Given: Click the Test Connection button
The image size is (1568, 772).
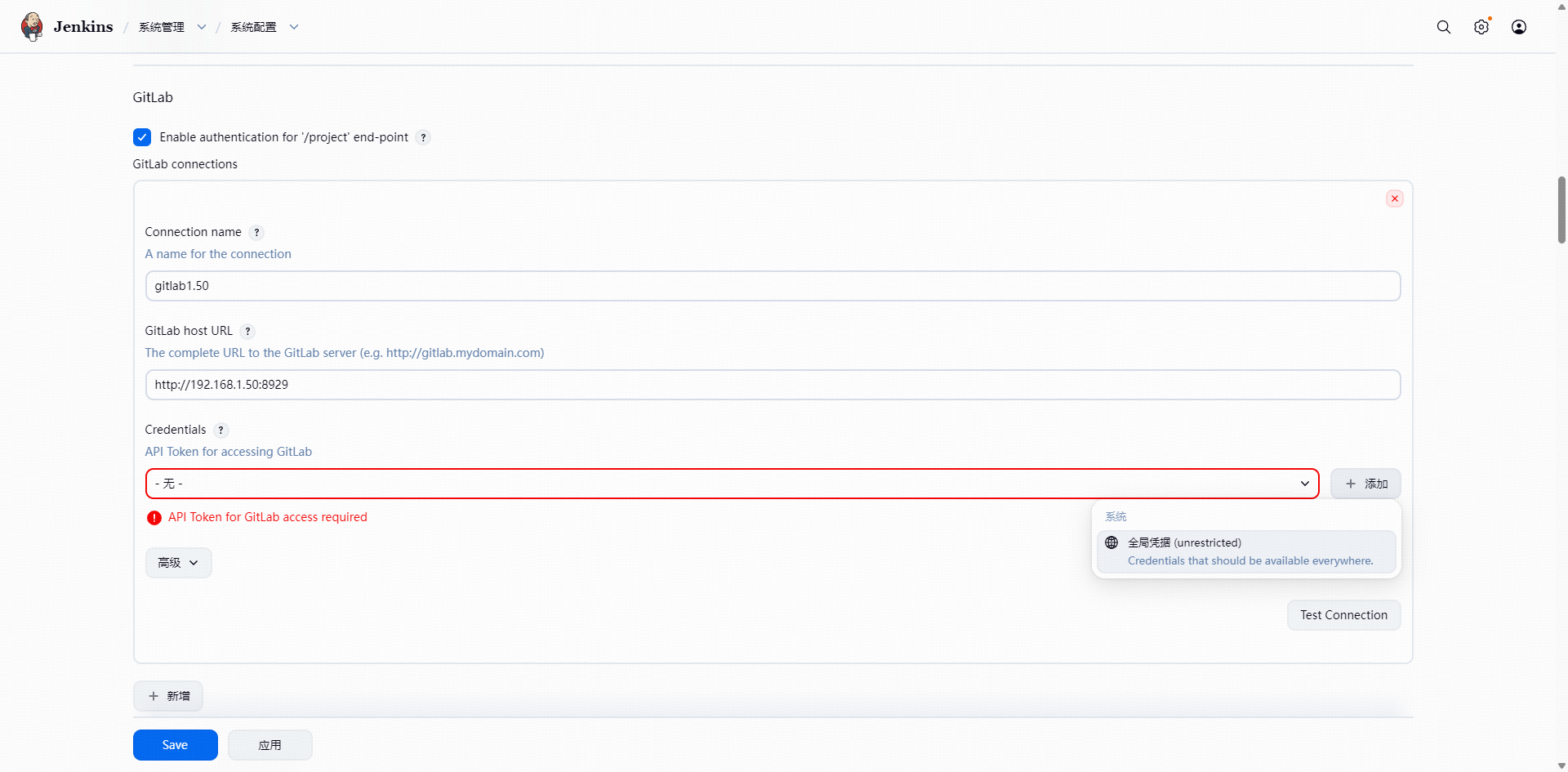Looking at the screenshot, I should pyautogui.click(x=1343, y=615).
